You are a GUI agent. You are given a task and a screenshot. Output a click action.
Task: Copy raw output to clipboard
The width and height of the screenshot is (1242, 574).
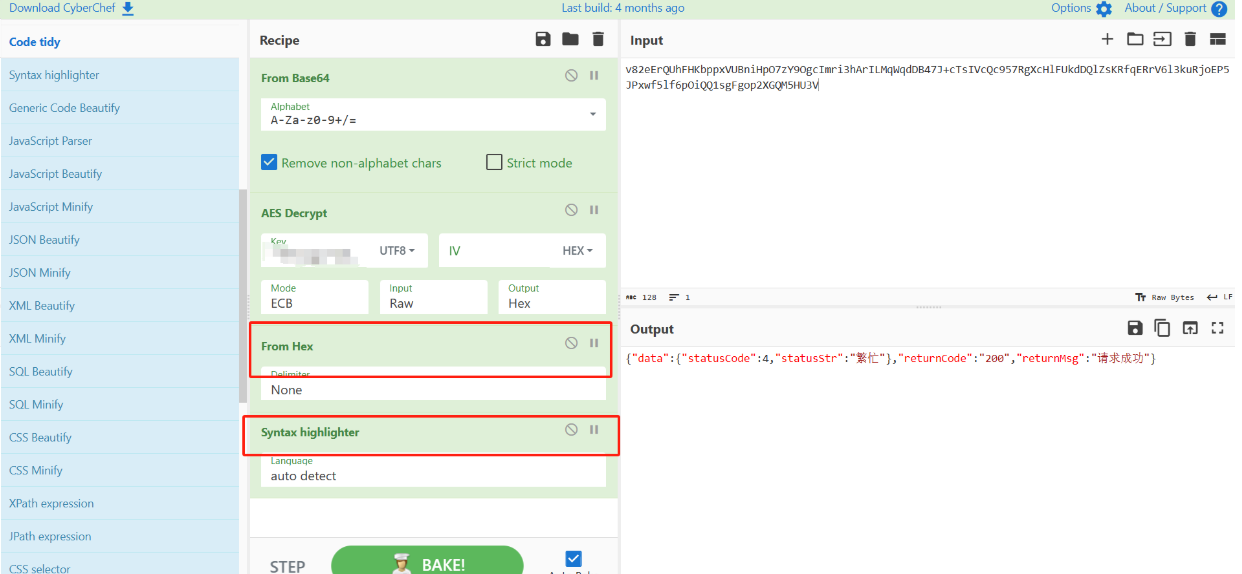(x=1162, y=328)
